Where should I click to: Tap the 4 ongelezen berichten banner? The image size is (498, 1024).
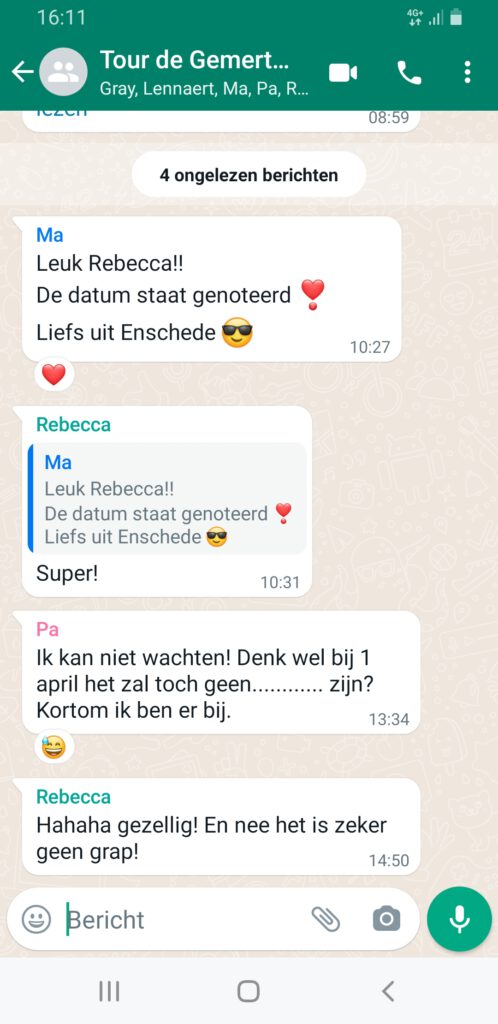(x=249, y=175)
